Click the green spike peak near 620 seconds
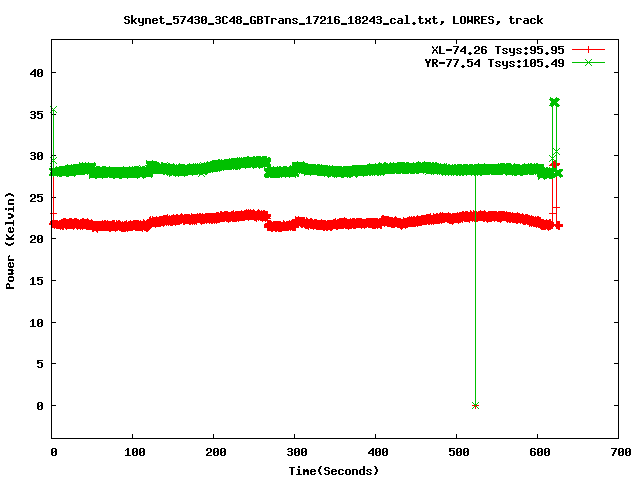 click(554, 102)
